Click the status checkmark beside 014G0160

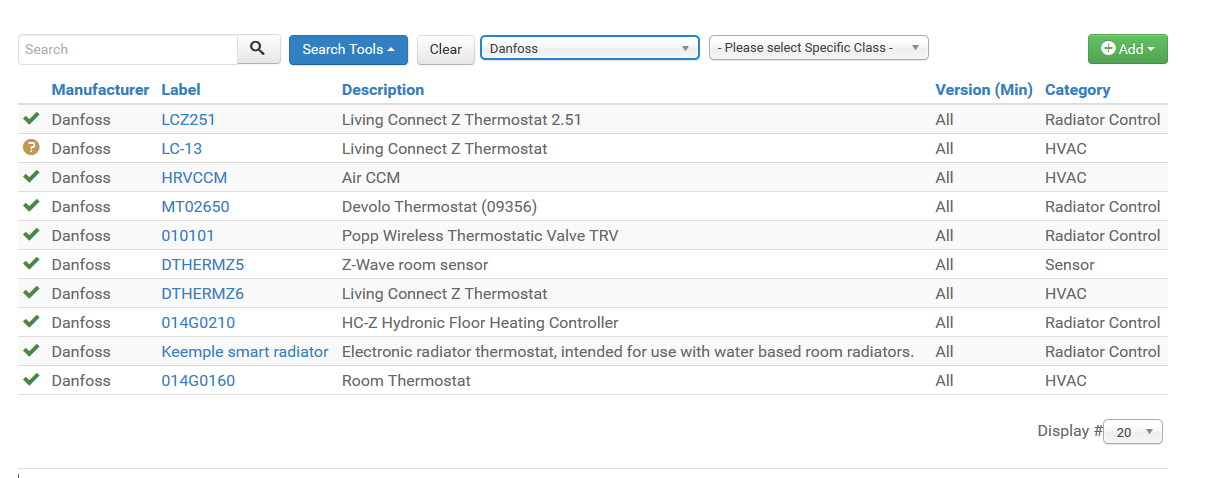(31, 380)
